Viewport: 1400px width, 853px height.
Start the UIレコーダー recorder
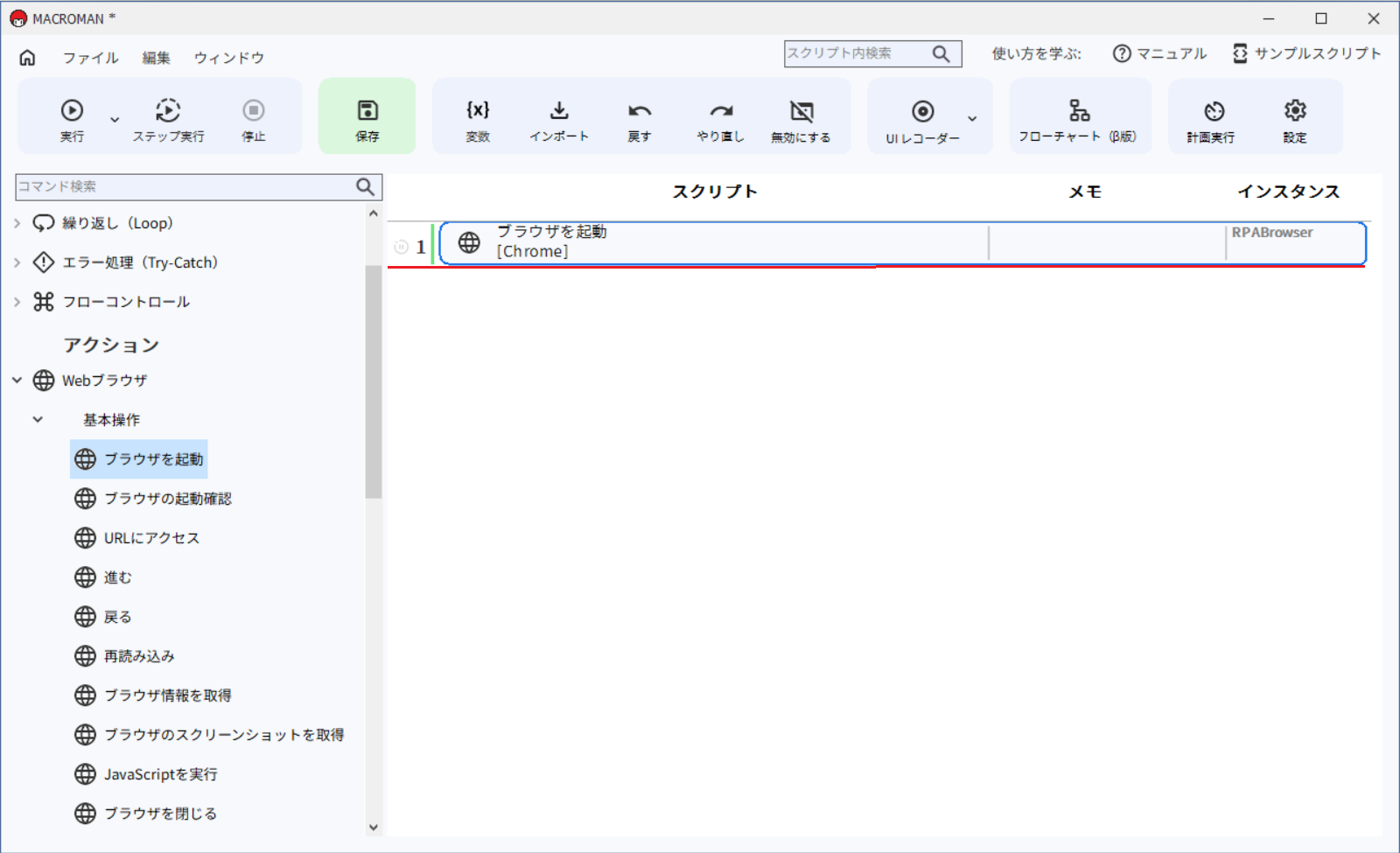(x=922, y=121)
